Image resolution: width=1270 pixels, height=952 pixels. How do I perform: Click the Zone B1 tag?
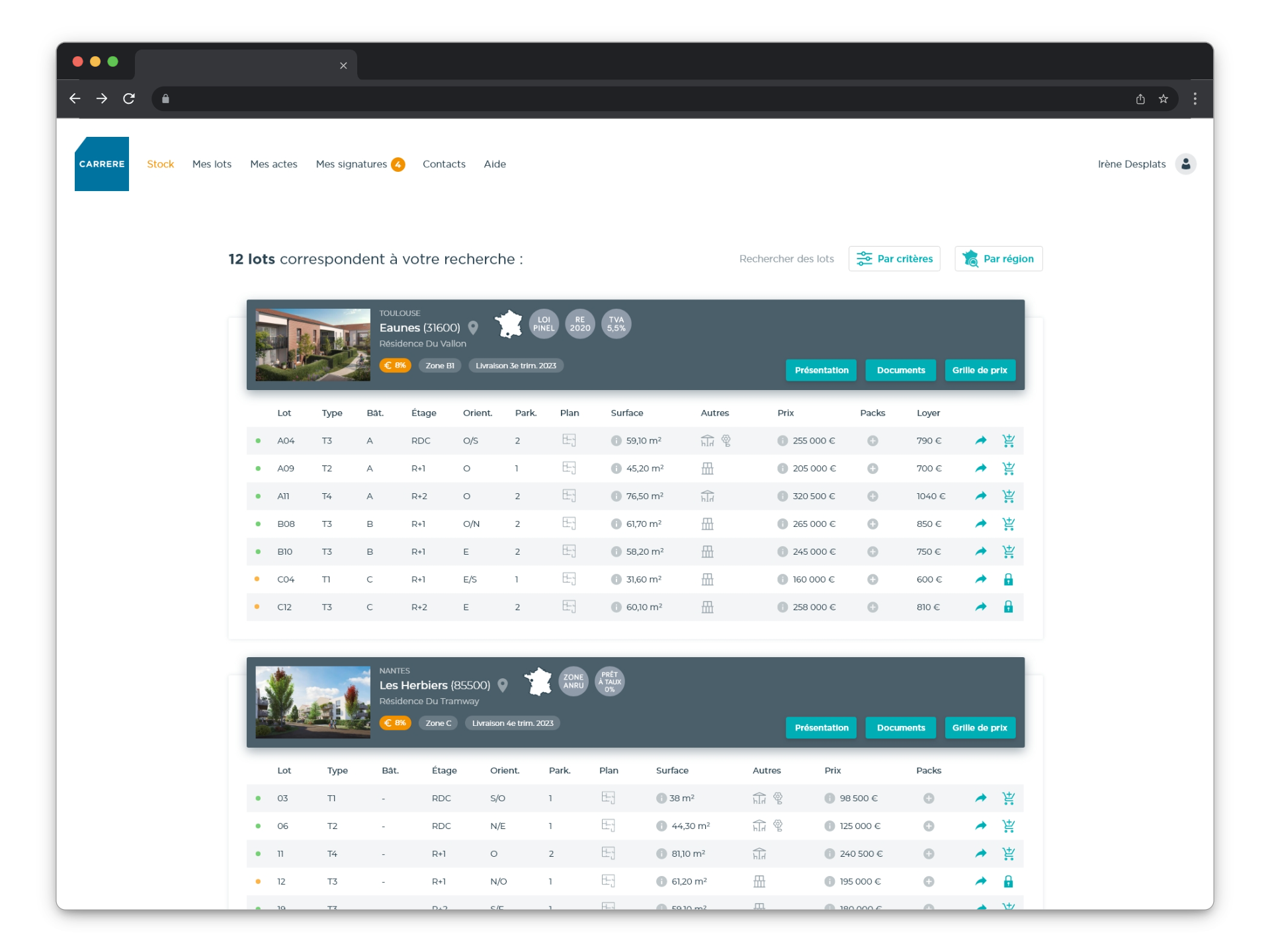pos(440,366)
